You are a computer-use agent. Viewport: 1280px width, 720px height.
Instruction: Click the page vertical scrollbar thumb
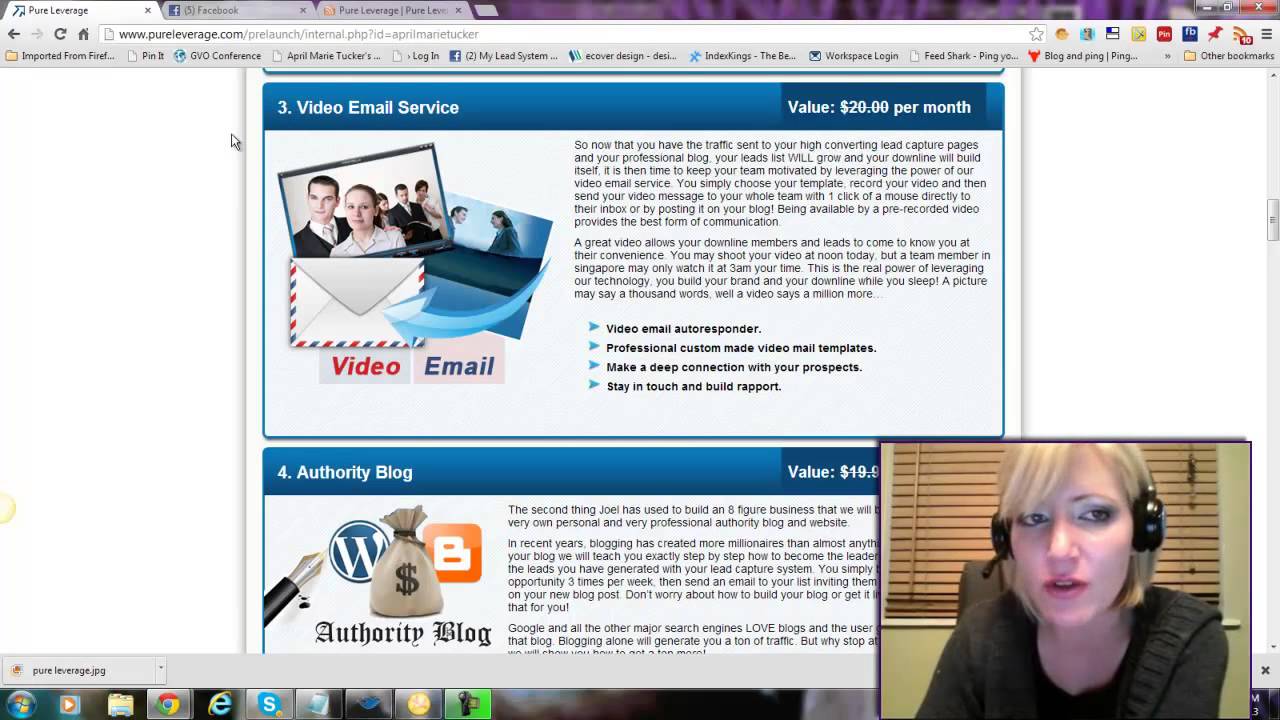tap(1272, 220)
